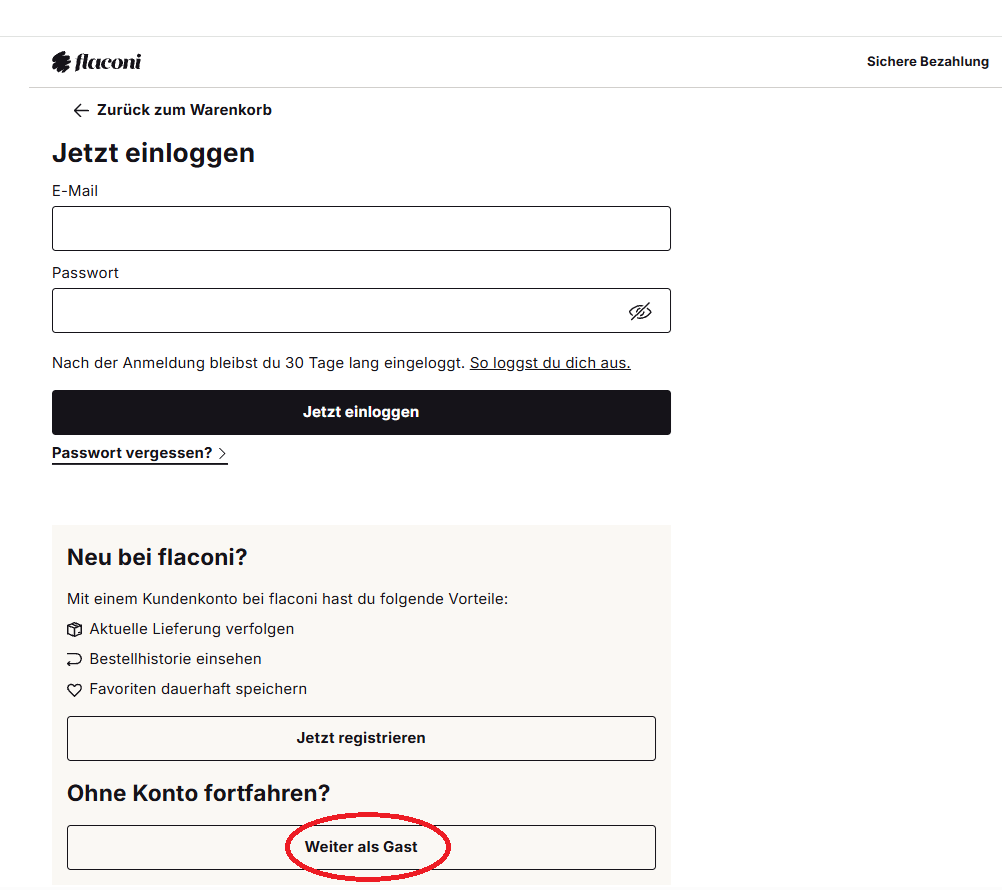
Task: Click the Sichere Bezahlung text in header
Action: coord(927,61)
